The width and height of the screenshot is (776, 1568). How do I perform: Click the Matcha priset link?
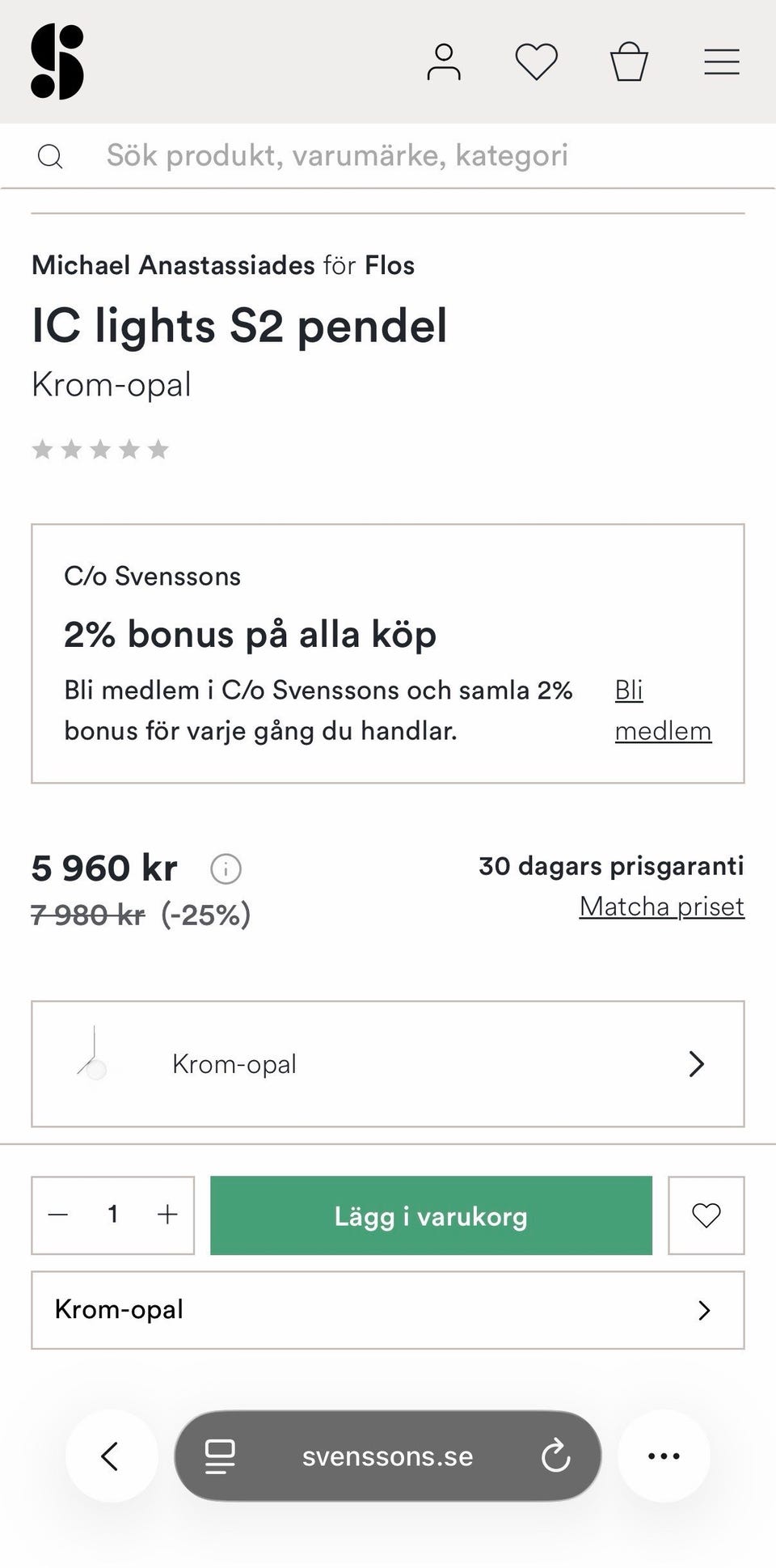[x=661, y=907]
